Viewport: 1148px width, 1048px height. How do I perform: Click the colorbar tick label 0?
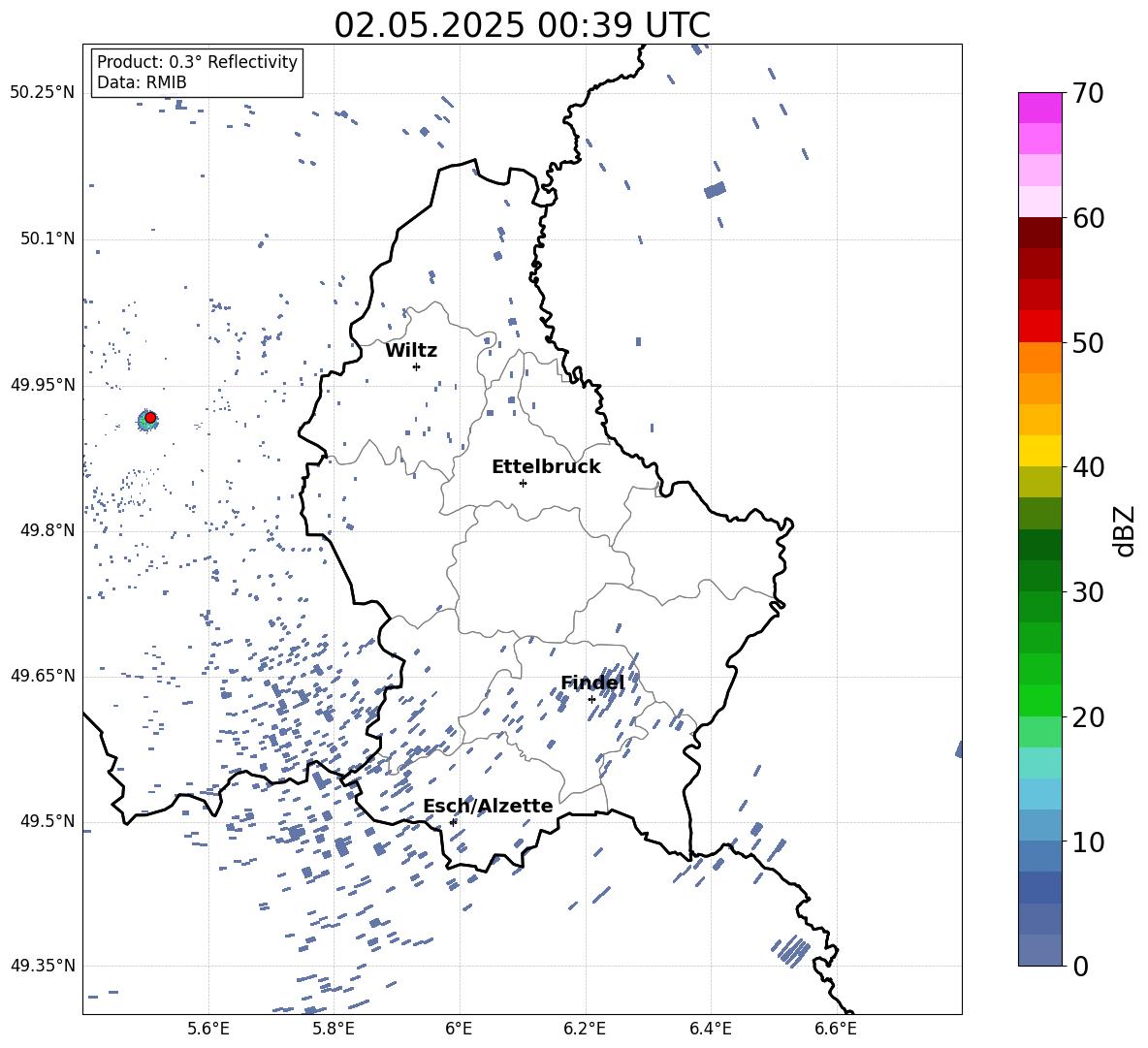click(x=1080, y=966)
